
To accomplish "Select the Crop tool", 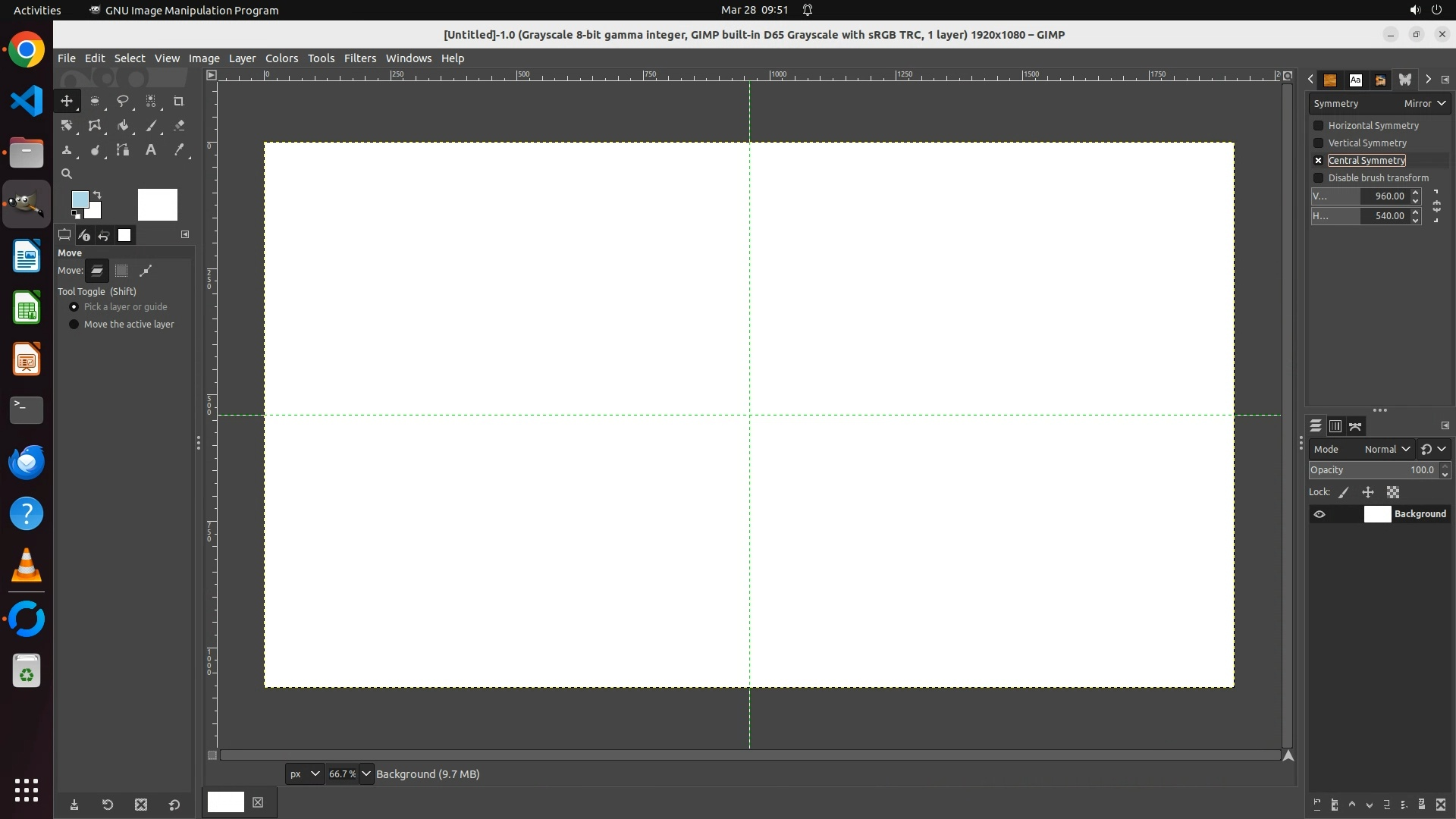I will pyautogui.click(x=179, y=101).
